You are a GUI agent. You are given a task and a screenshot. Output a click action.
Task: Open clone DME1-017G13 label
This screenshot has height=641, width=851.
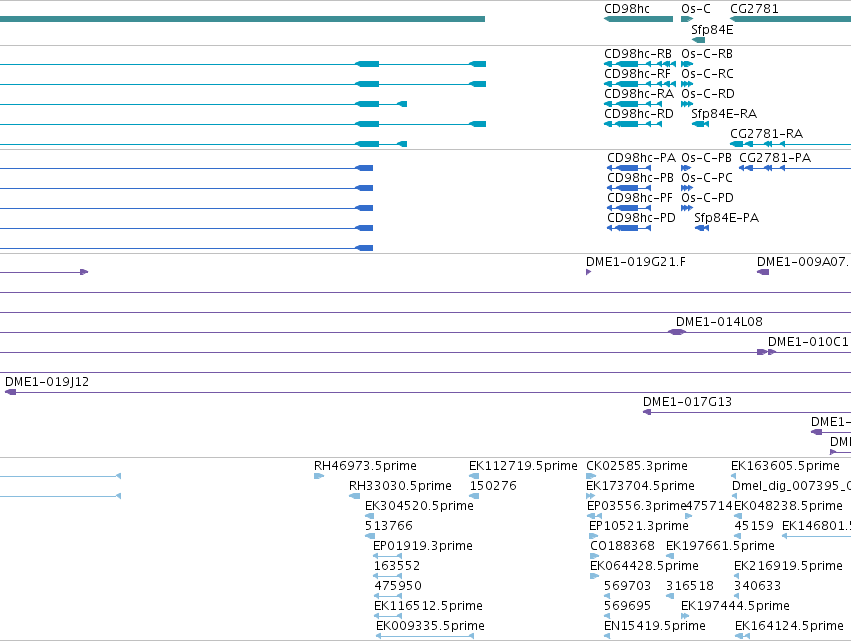click(687, 402)
